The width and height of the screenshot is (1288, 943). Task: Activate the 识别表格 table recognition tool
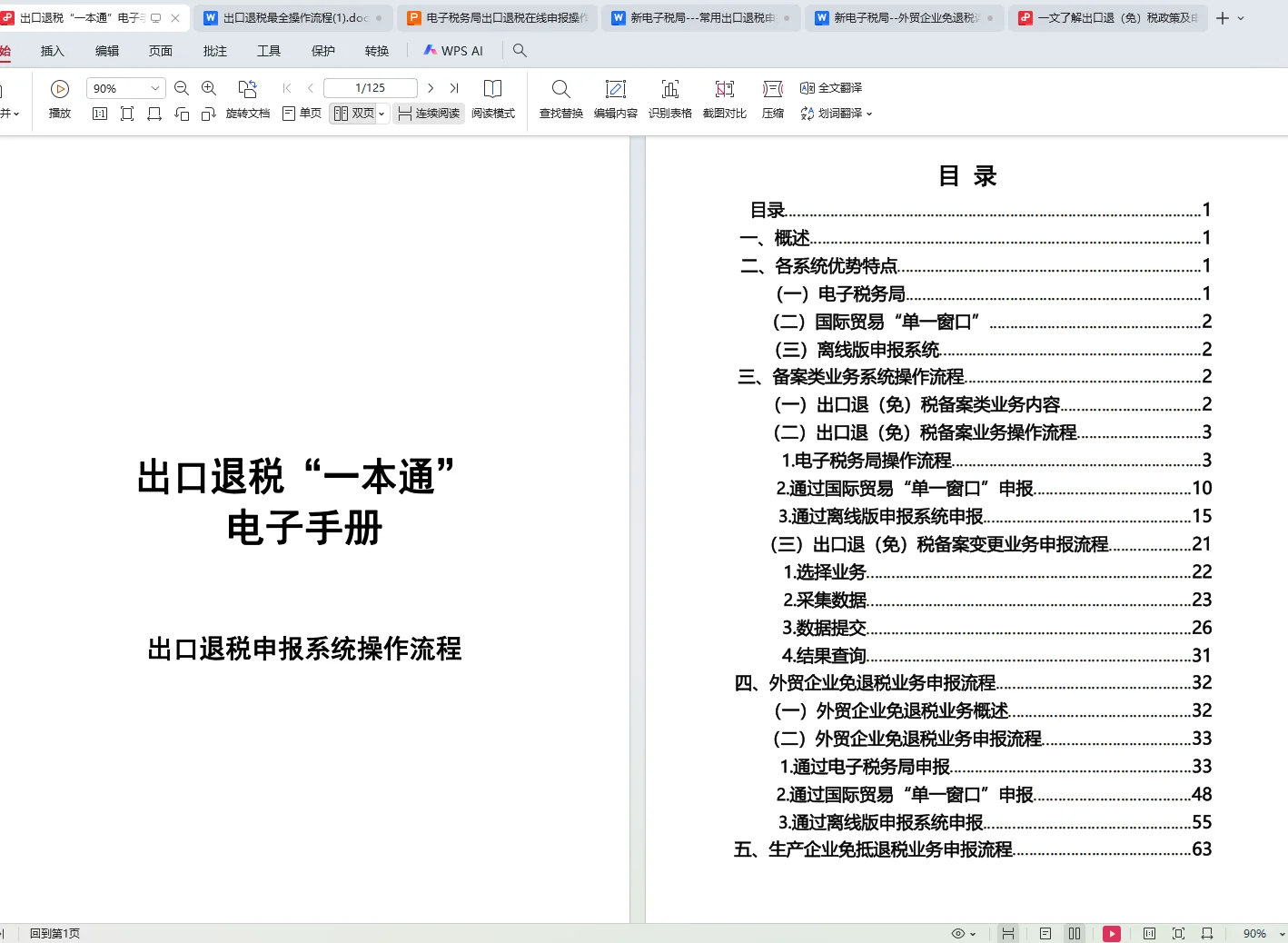point(670,98)
